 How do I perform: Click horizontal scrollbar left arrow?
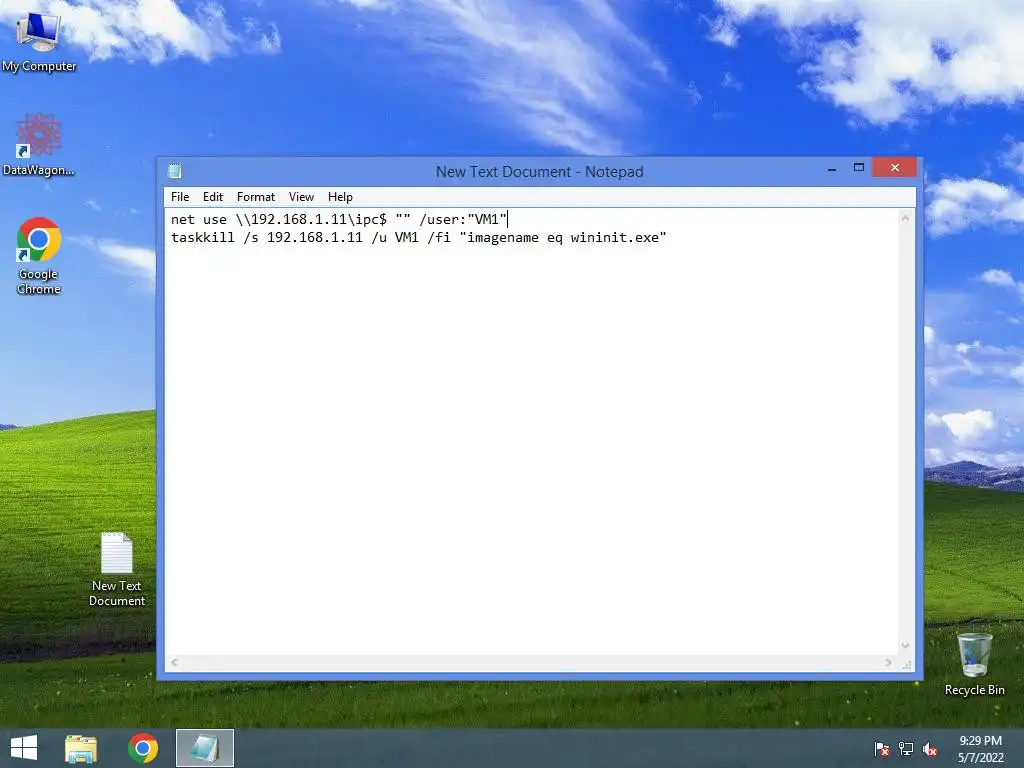[174, 662]
